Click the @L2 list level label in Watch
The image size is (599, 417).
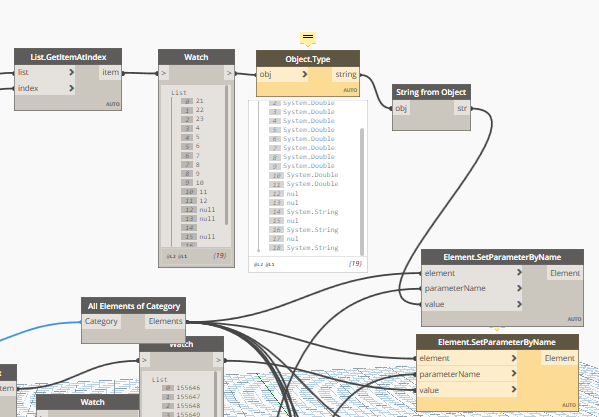[172, 256]
